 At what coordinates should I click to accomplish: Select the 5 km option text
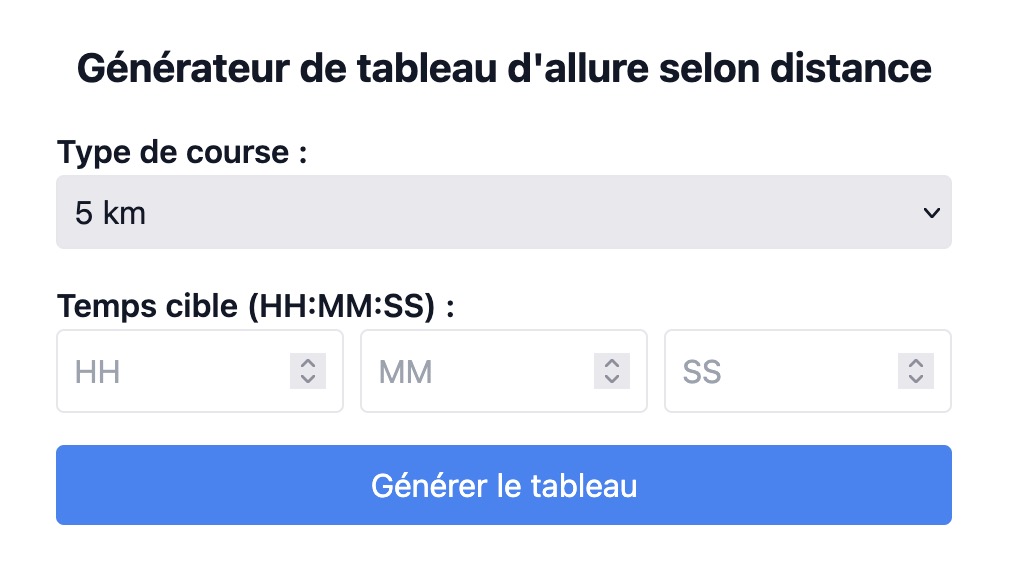pos(110,213)
